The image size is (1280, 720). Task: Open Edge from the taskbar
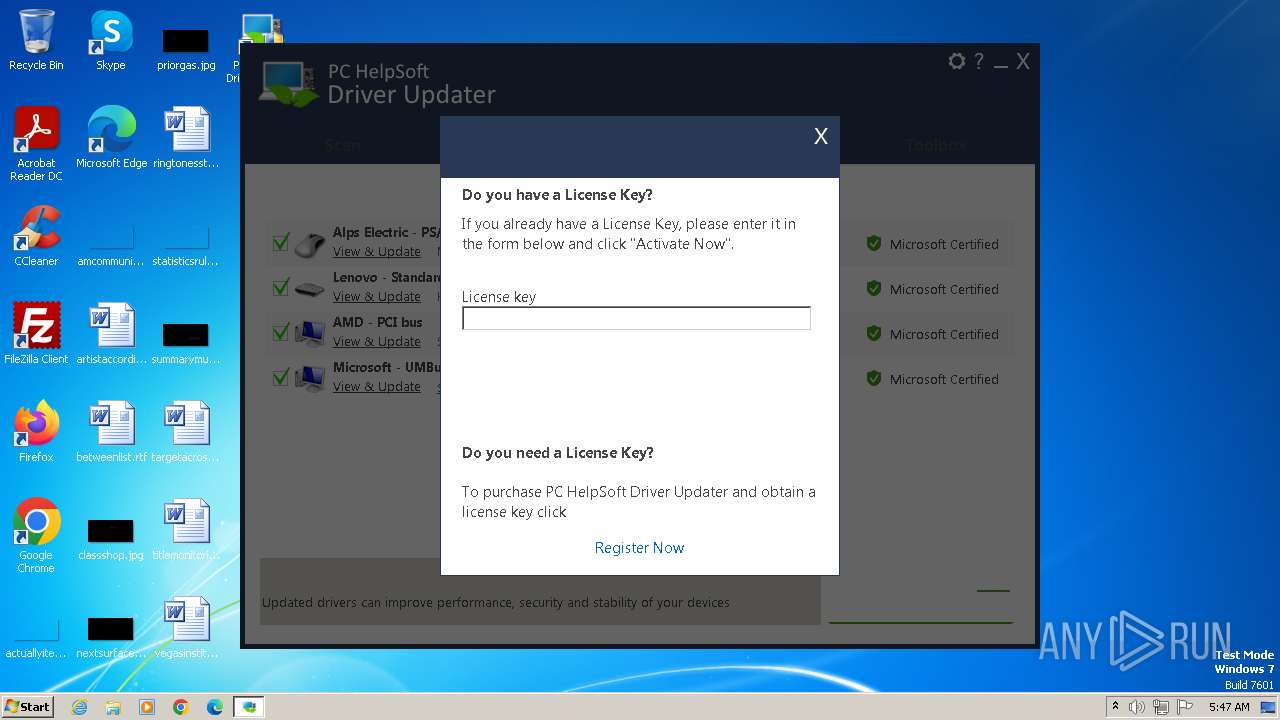coord(215,707)
